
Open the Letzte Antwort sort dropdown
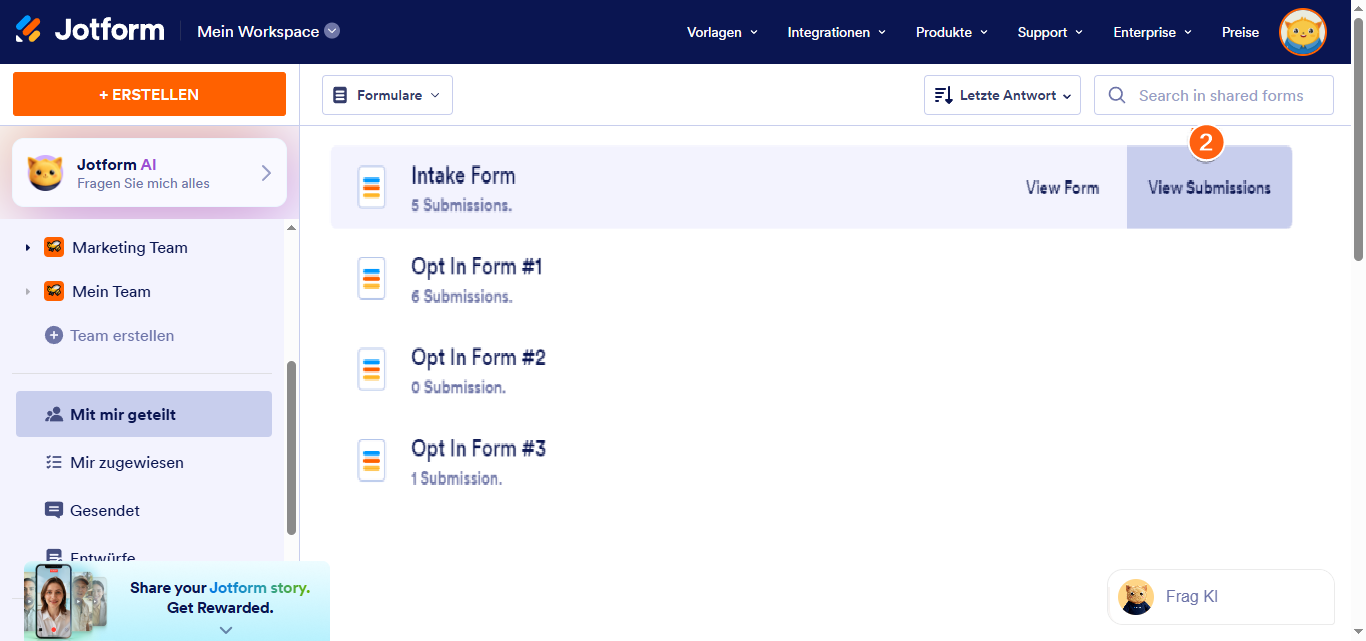(x=1002, y=95)
